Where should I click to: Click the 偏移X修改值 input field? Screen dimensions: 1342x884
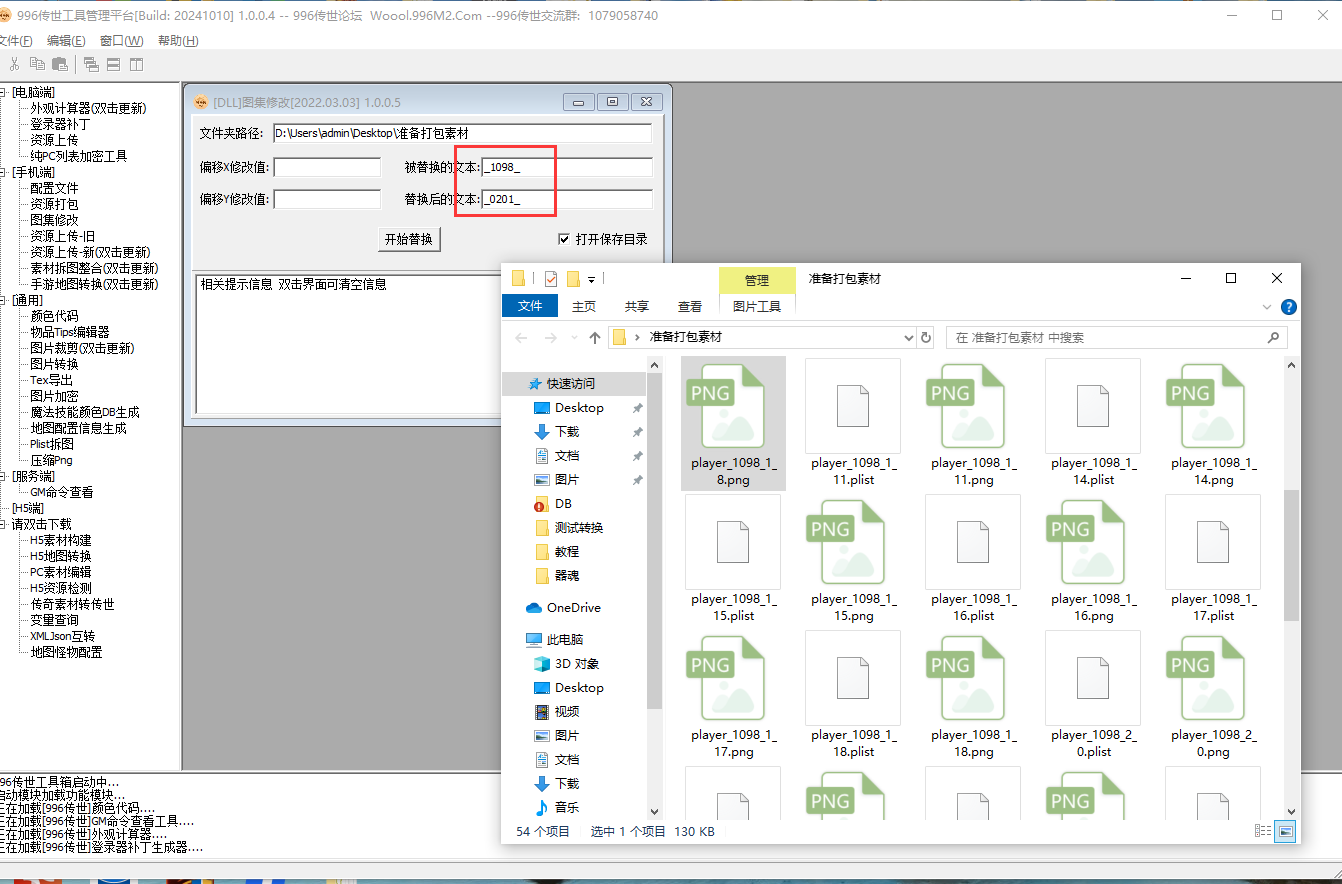327,167
